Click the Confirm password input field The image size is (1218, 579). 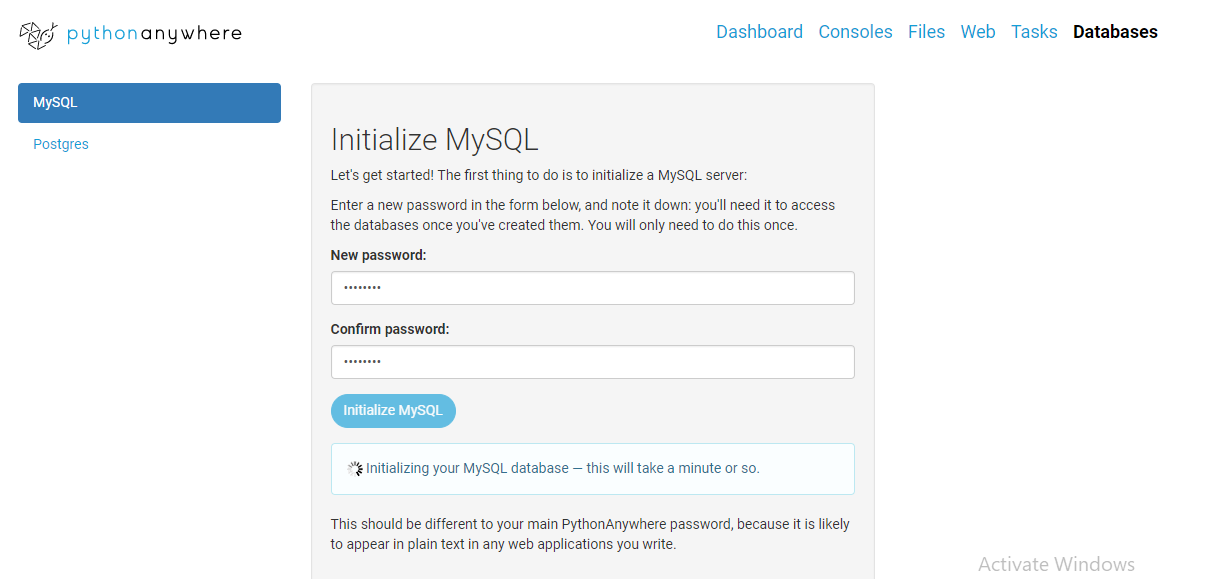592,362
